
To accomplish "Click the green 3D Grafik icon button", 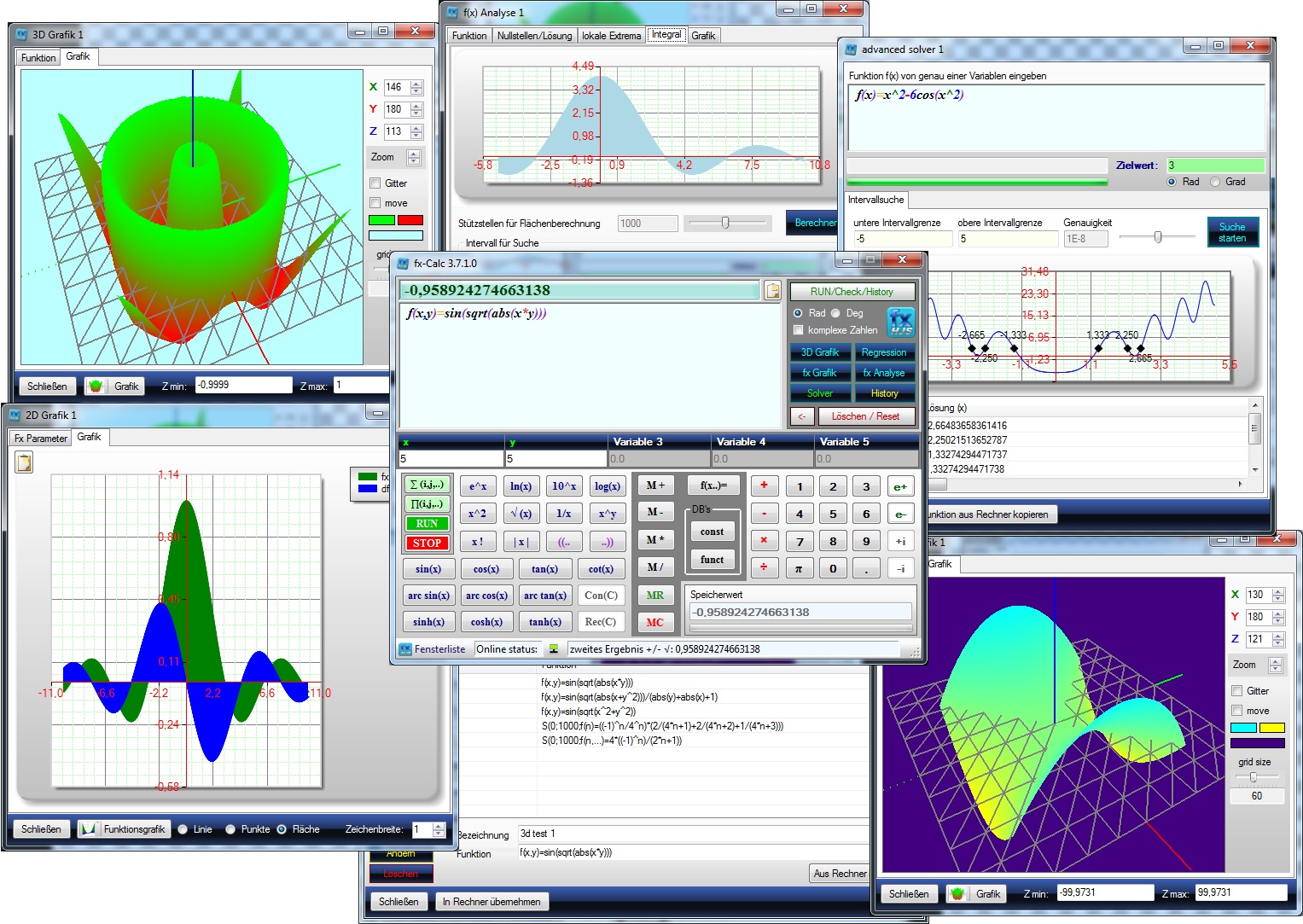I will click(x=96, y=386).
